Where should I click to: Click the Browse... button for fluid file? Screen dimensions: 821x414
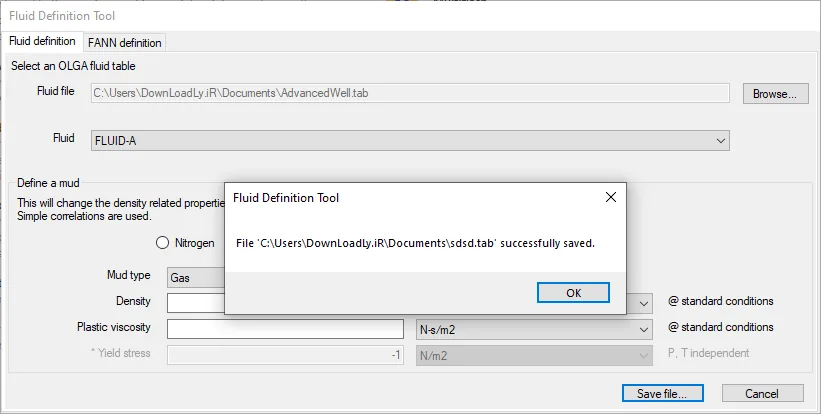pyautogui.click(x=775, y=94)
